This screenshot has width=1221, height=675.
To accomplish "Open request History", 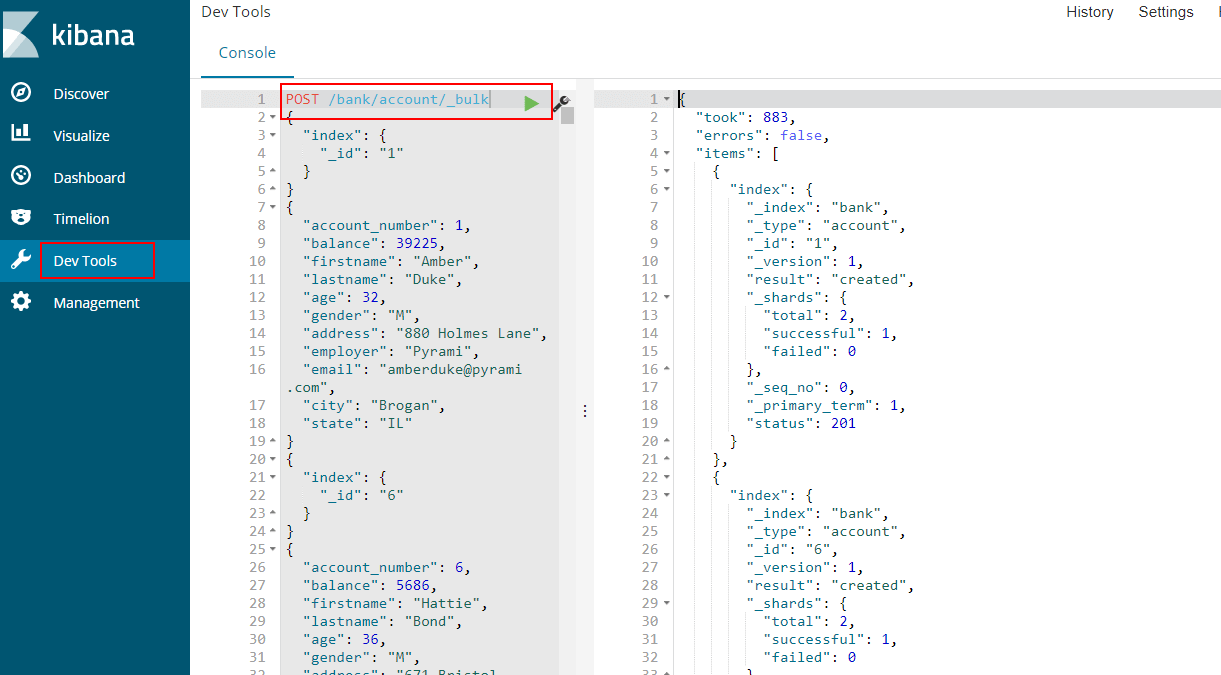I will pyautogui.click(x=1090, y=12).
